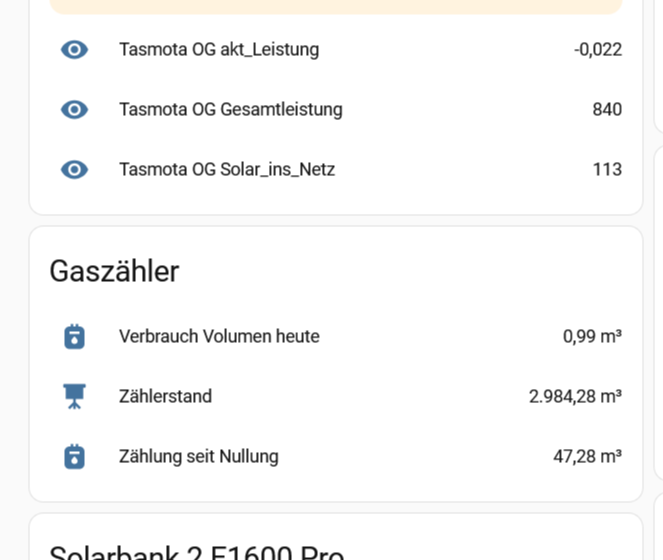This screenshot has height=560, width=663.
Task: Click eye icon beside Tasmota OG Gesamtleistung
Action: pyautogui.click(x=75, y=109)
